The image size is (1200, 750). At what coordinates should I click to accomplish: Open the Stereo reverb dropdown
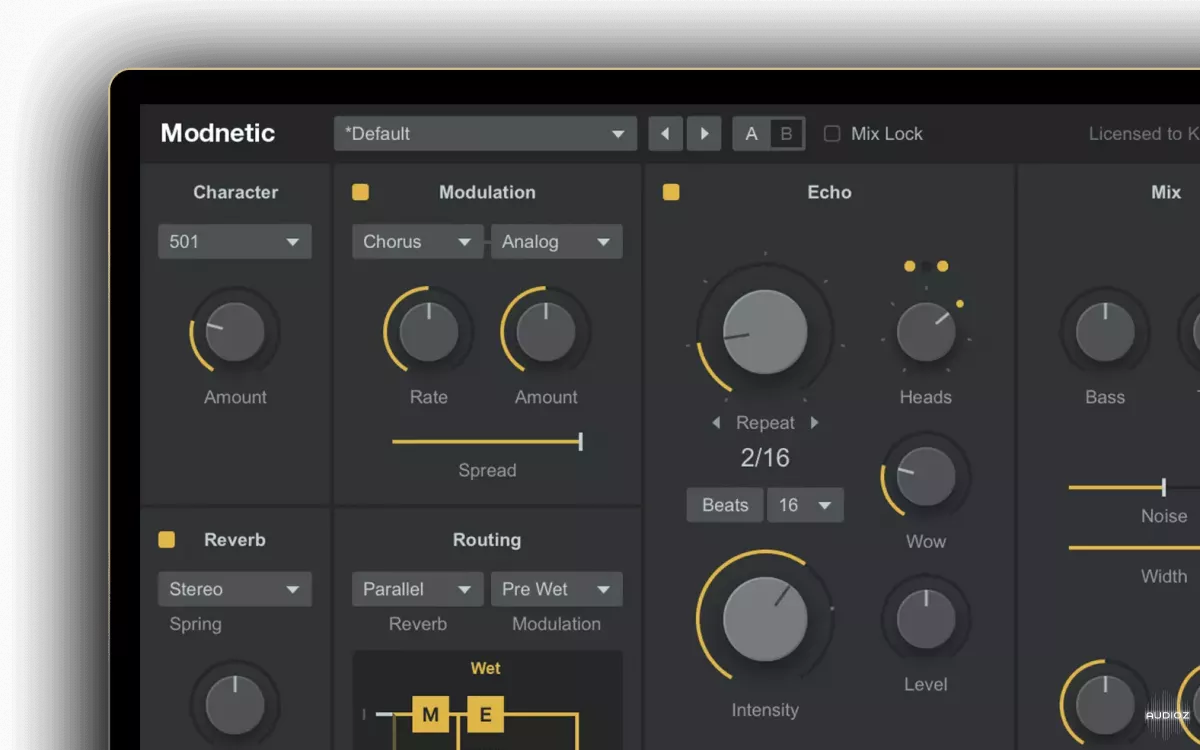click(235, 589)
